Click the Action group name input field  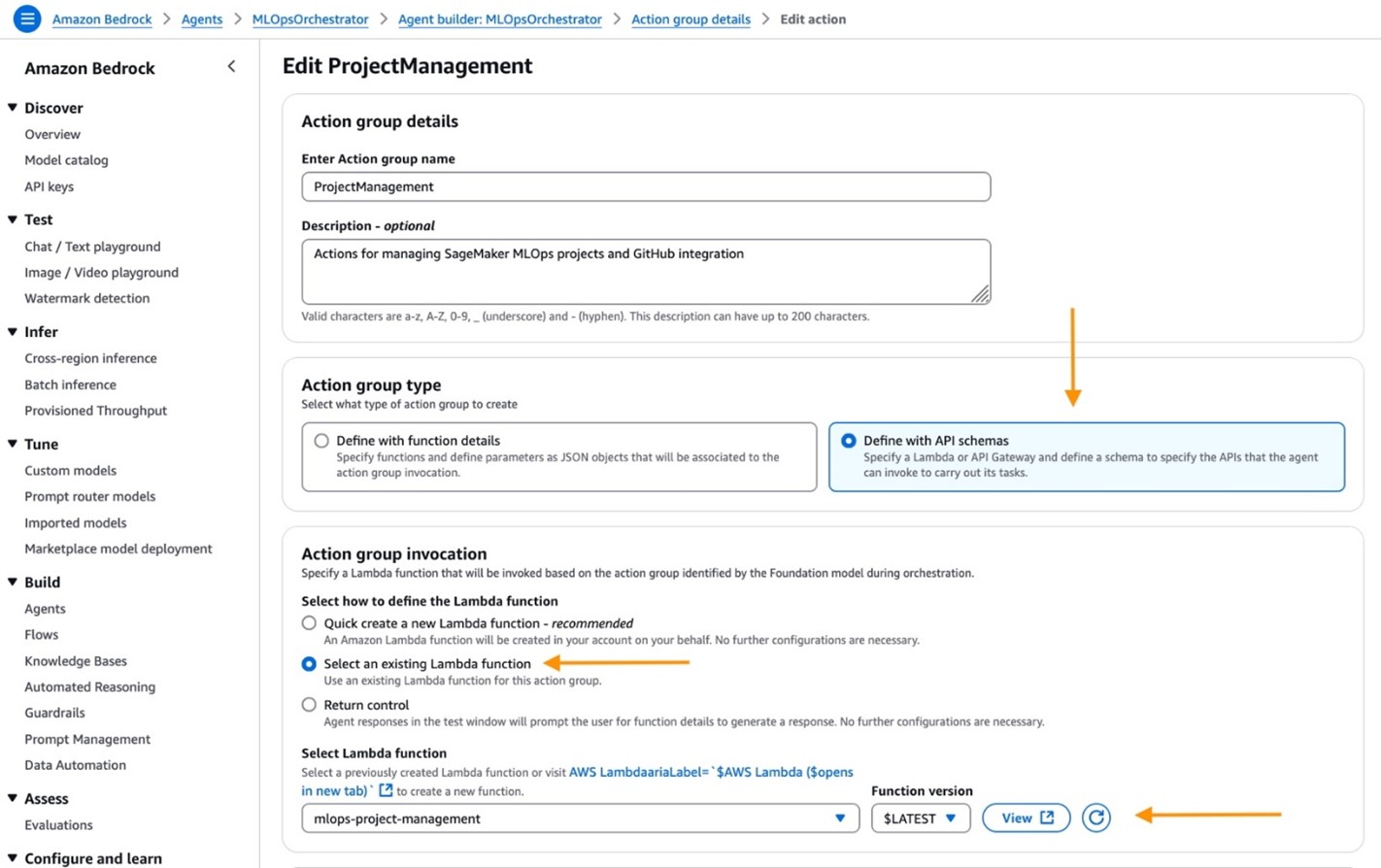coord(646,186)
